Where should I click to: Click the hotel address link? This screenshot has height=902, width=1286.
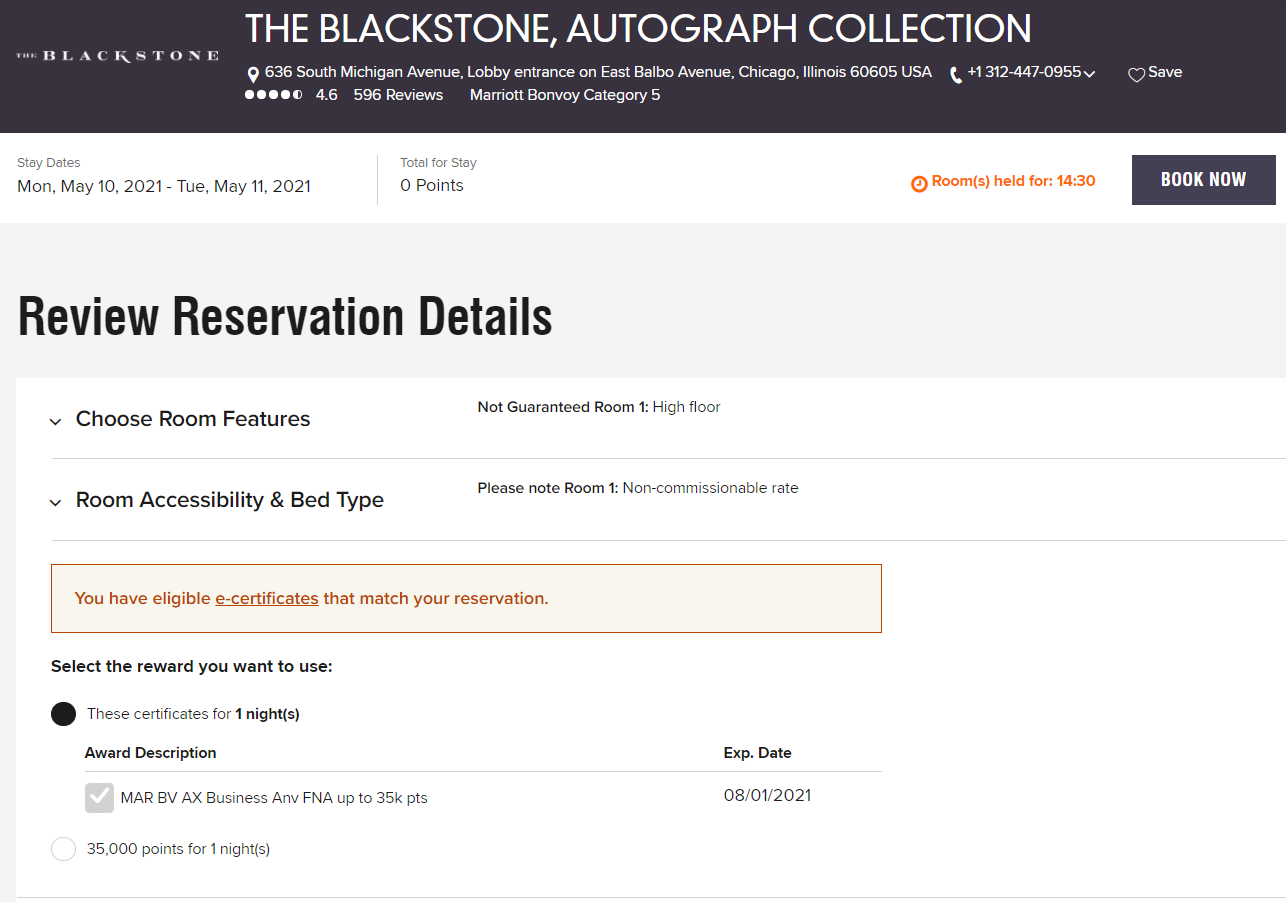[598, 72]
